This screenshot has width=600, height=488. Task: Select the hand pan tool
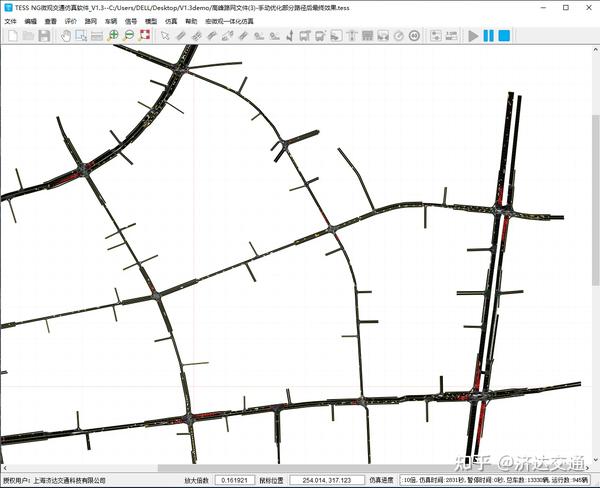click(65, 36)
